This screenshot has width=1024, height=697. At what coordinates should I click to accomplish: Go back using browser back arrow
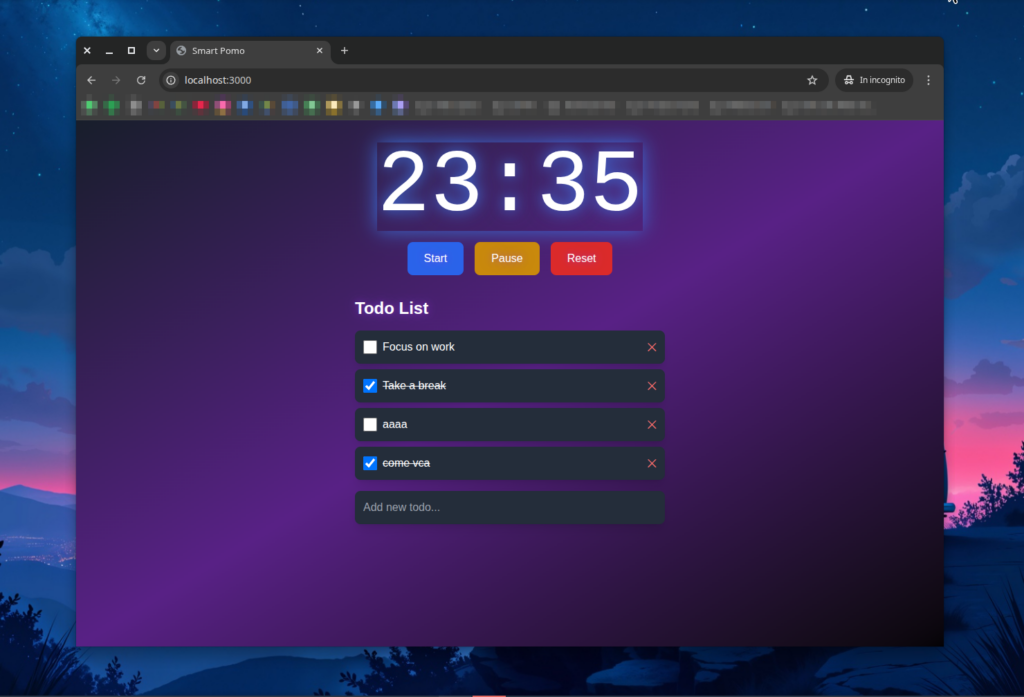pos(91,80)
